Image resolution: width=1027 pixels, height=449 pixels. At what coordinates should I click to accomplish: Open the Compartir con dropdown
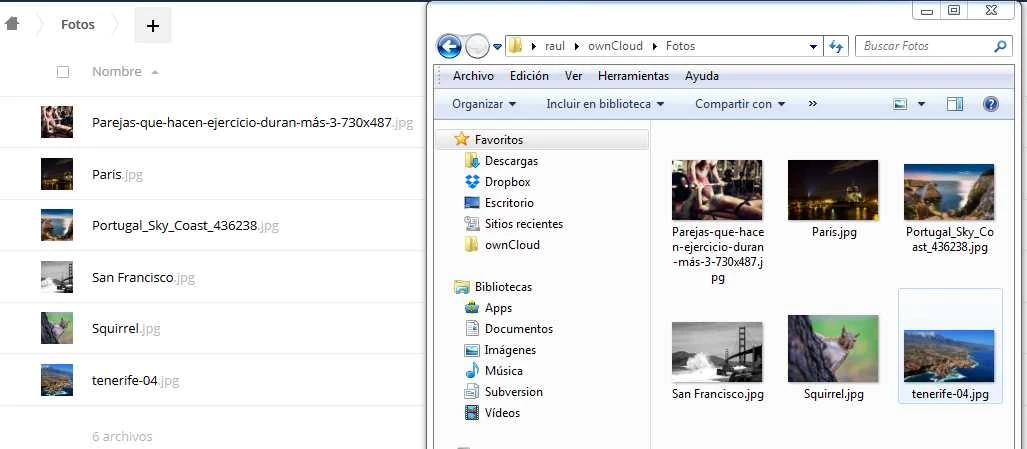tap(740, 104)
